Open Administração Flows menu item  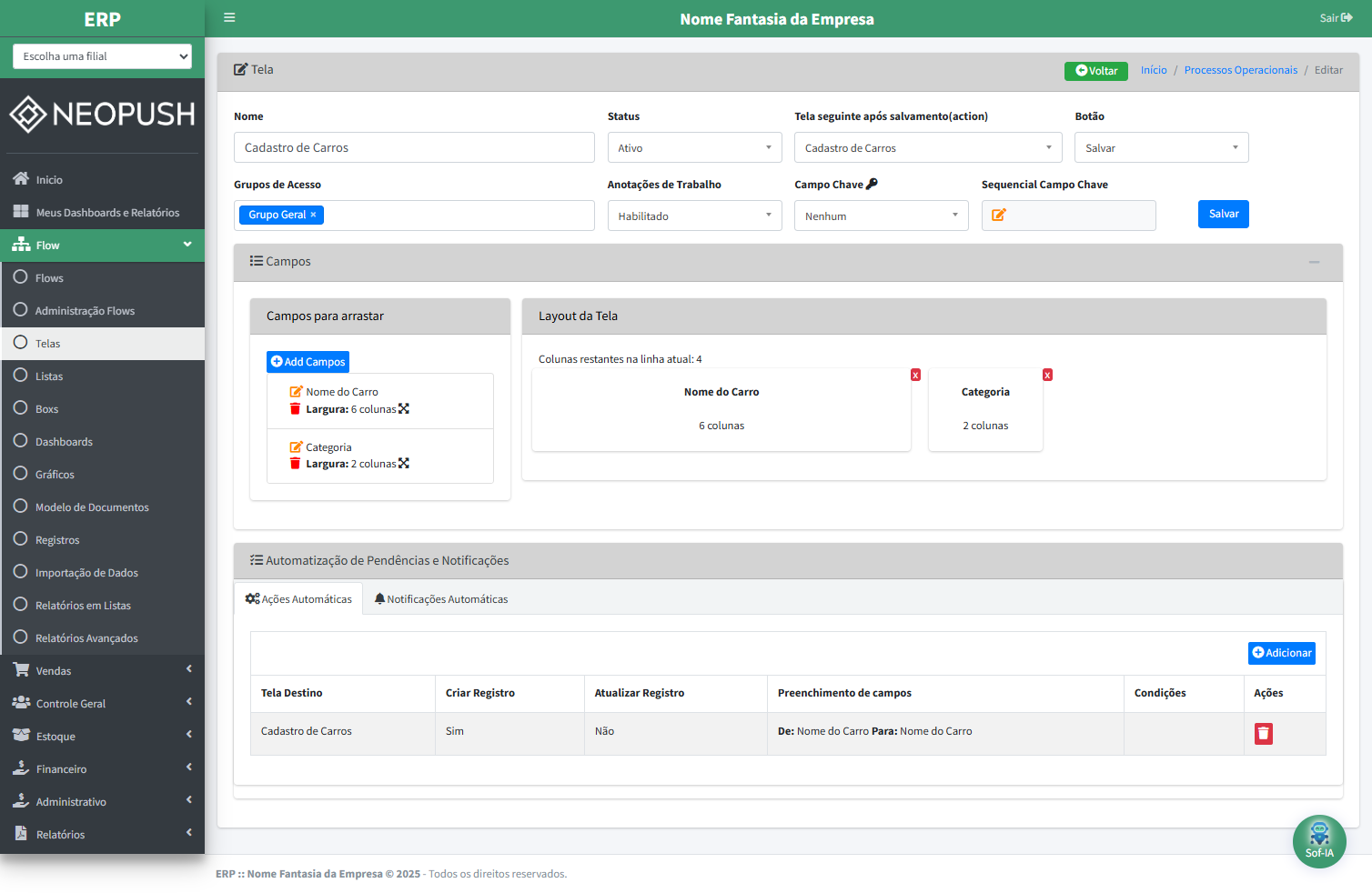(x=102, y=311)
